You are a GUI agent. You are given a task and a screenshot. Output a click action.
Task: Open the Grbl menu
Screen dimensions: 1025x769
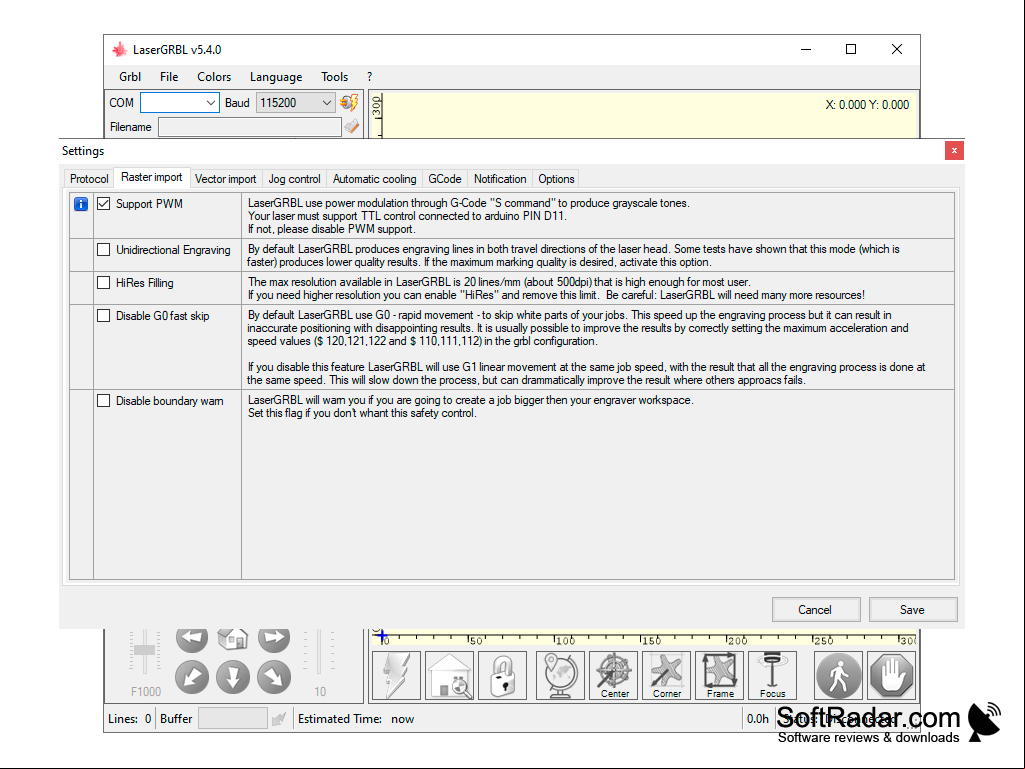point(130,77)
